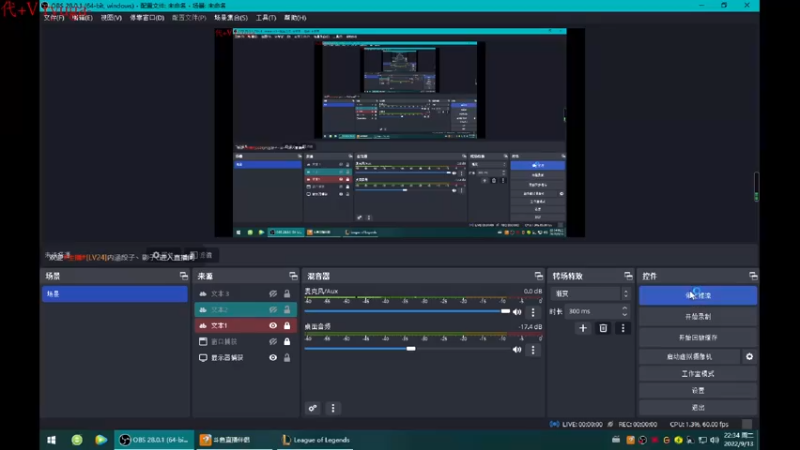Decrease transition duration with down arrow
The height and width of the screenshot is (450, 800).
pos(625,314)
